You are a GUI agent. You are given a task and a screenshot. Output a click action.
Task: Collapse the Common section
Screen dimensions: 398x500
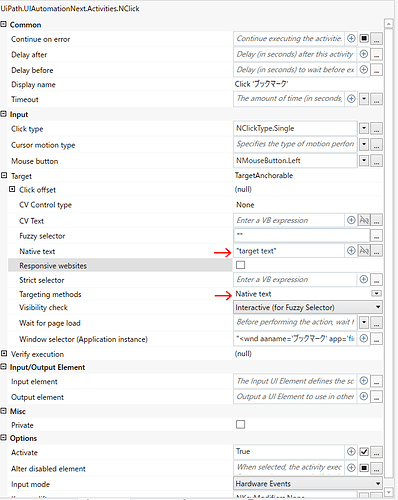click(3, 24)
